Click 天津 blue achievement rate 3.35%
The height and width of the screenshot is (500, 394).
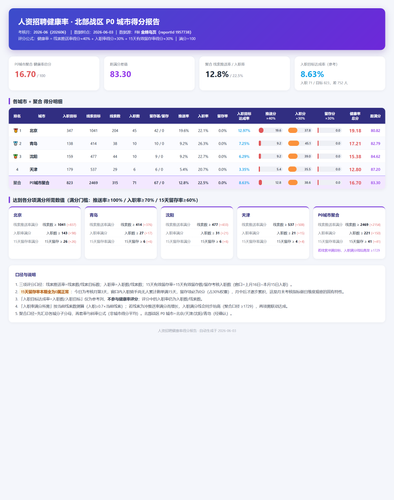pos(244,169)
